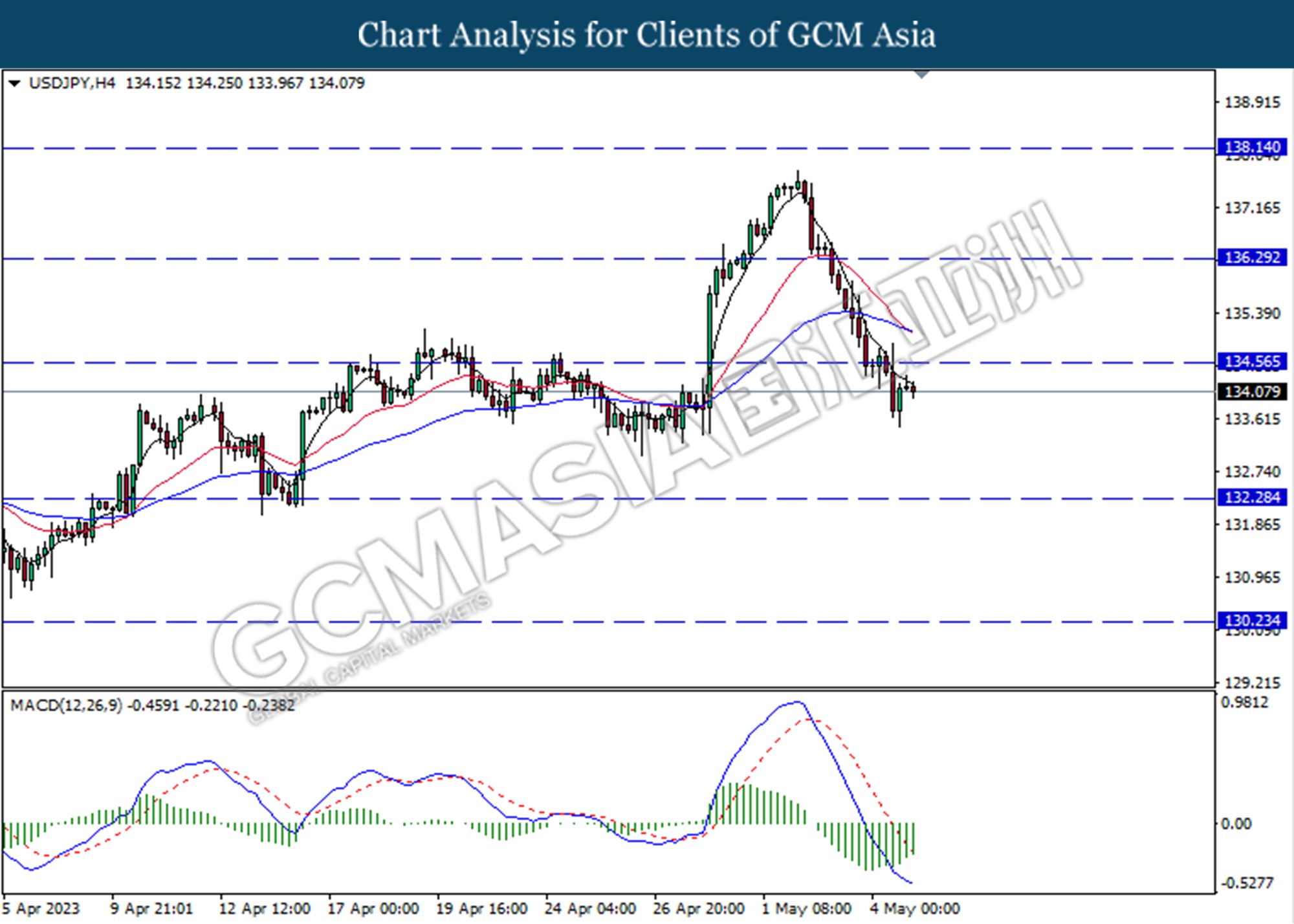Click the 19 Apr 16:00 time label

coord(482,908)
